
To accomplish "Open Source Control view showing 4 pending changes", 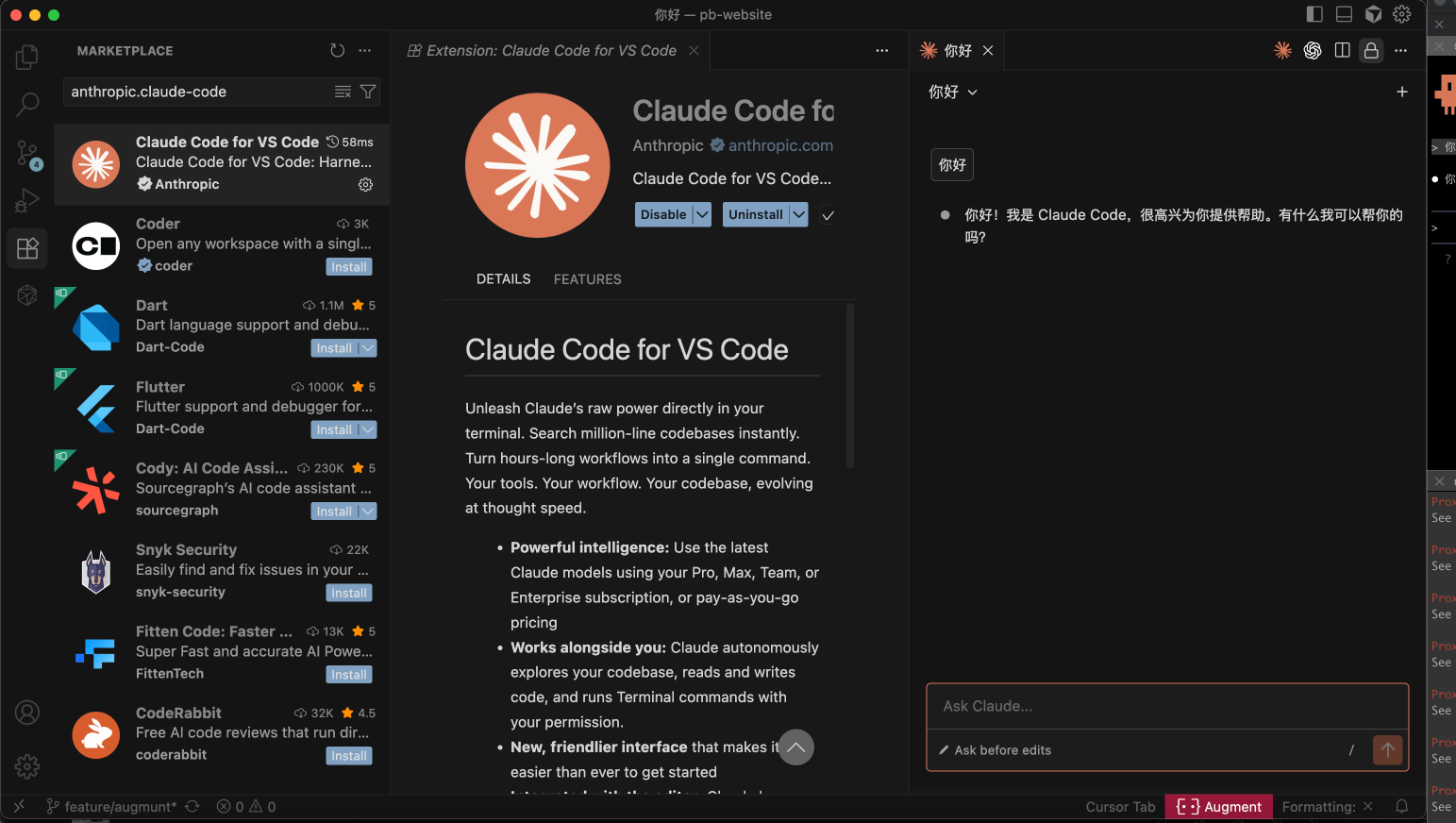I will [x=26, y=152].
